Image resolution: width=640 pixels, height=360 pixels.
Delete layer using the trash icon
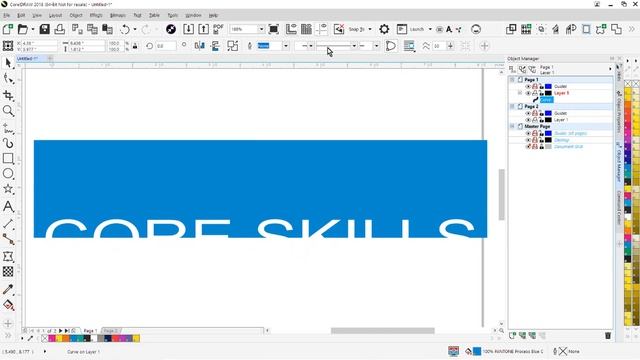point(608,336)
